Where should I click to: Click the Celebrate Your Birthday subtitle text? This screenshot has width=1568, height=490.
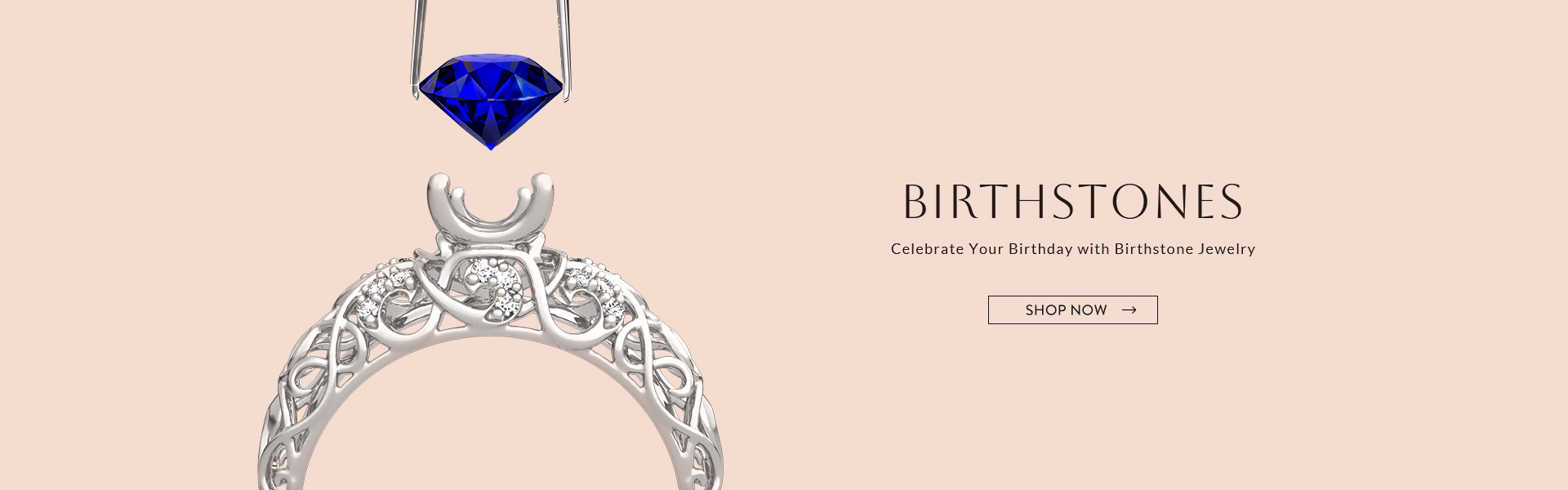tap(1072, 249)
